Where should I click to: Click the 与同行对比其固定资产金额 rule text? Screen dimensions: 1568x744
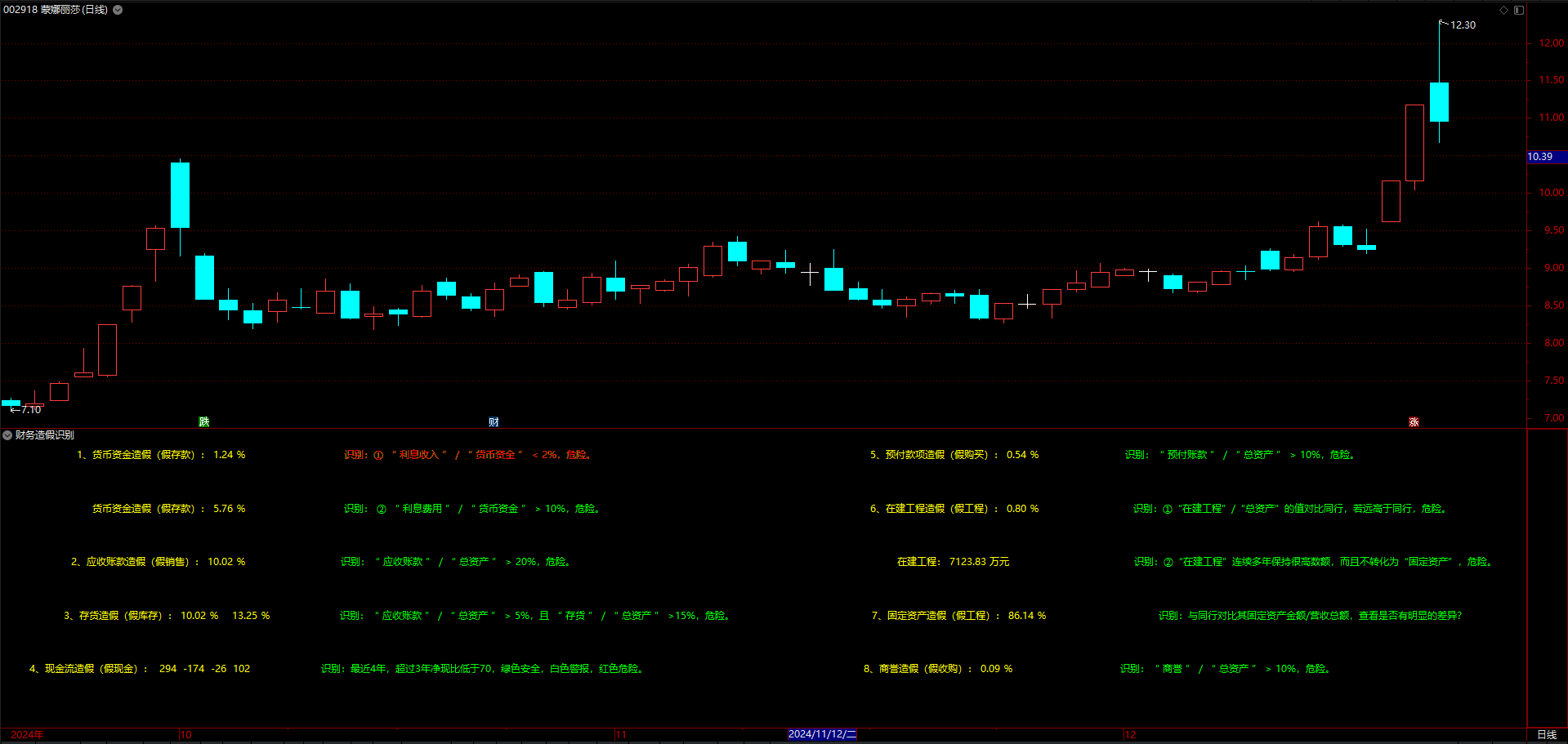1310,616
